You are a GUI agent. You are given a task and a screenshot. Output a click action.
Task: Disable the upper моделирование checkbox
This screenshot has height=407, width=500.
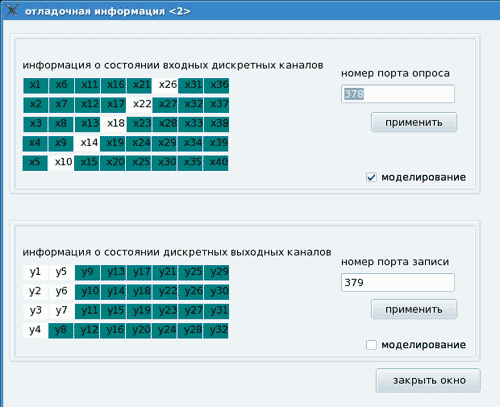coord(371,177)
